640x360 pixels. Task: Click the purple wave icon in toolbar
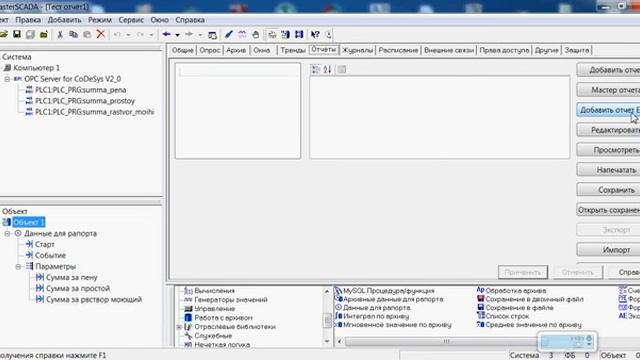coord(242,35)
